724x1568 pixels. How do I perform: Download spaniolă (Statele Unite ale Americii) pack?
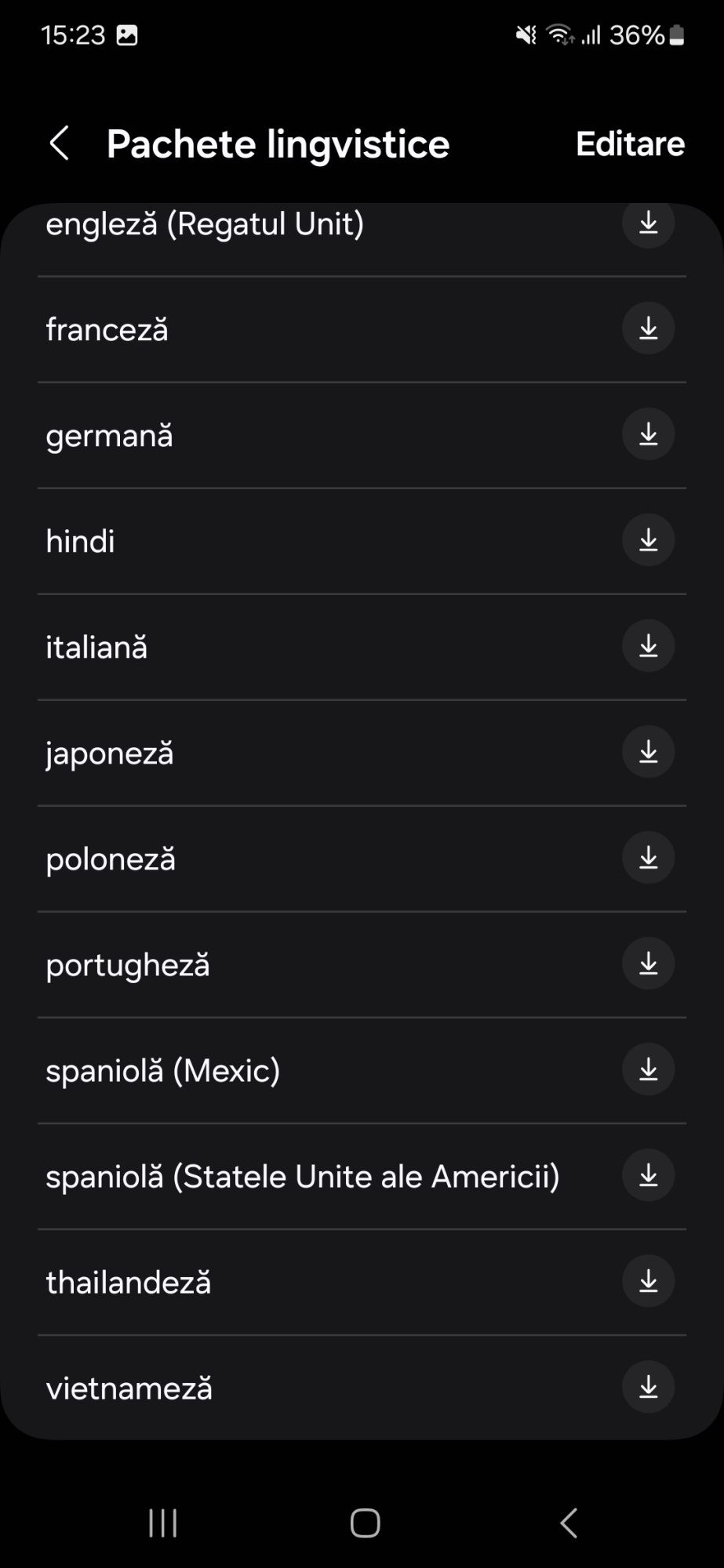(648, 1175)
